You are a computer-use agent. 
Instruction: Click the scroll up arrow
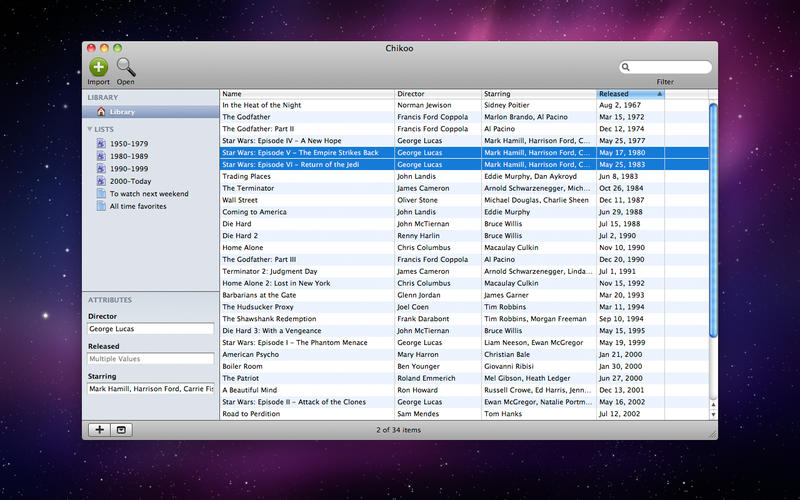coord(713,405)
